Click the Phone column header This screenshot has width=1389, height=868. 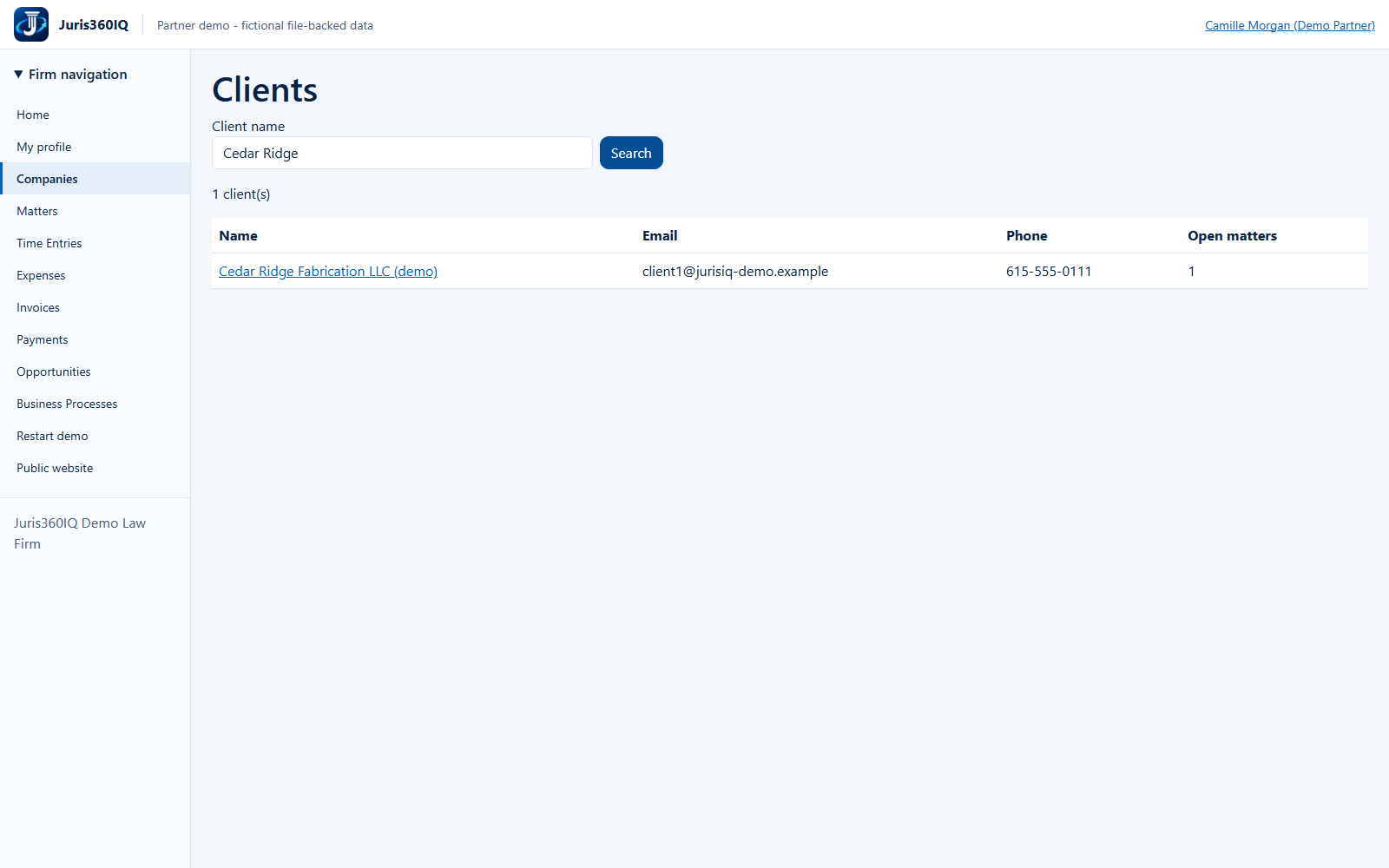tap(1027, 236)
